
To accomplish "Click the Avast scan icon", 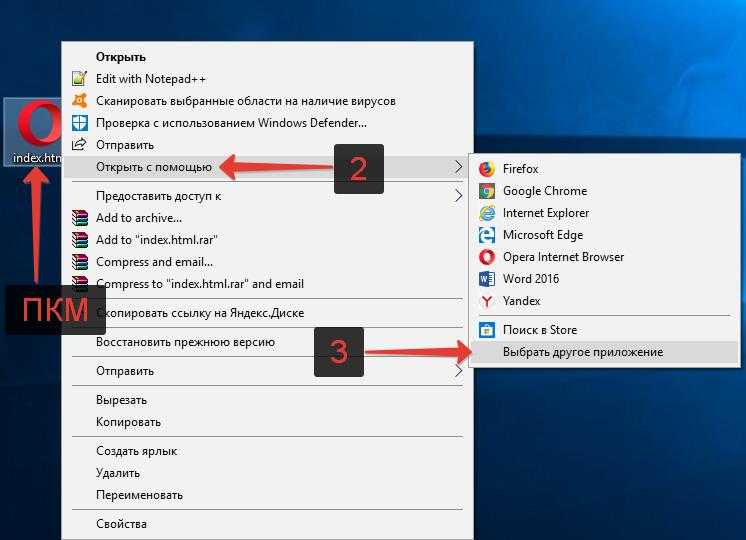I will (x=79, y=100).
